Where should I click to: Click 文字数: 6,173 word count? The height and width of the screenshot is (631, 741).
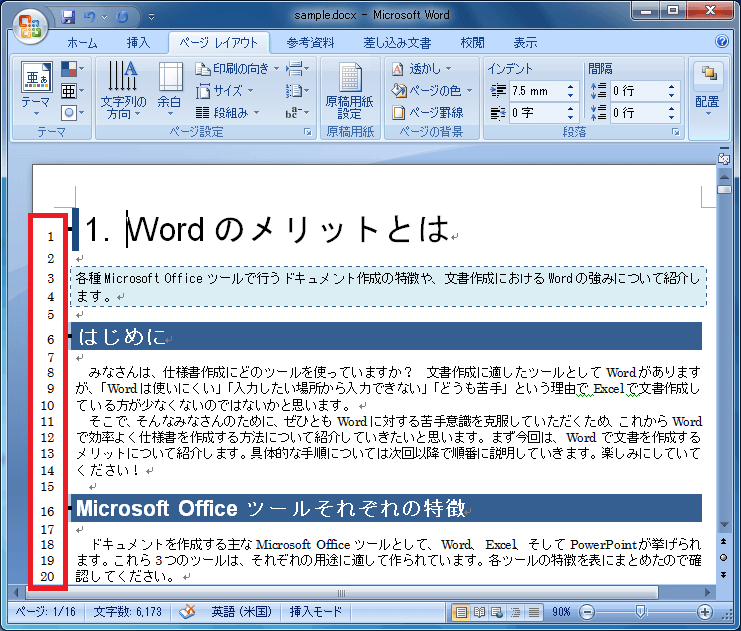[x=128, y=612]
